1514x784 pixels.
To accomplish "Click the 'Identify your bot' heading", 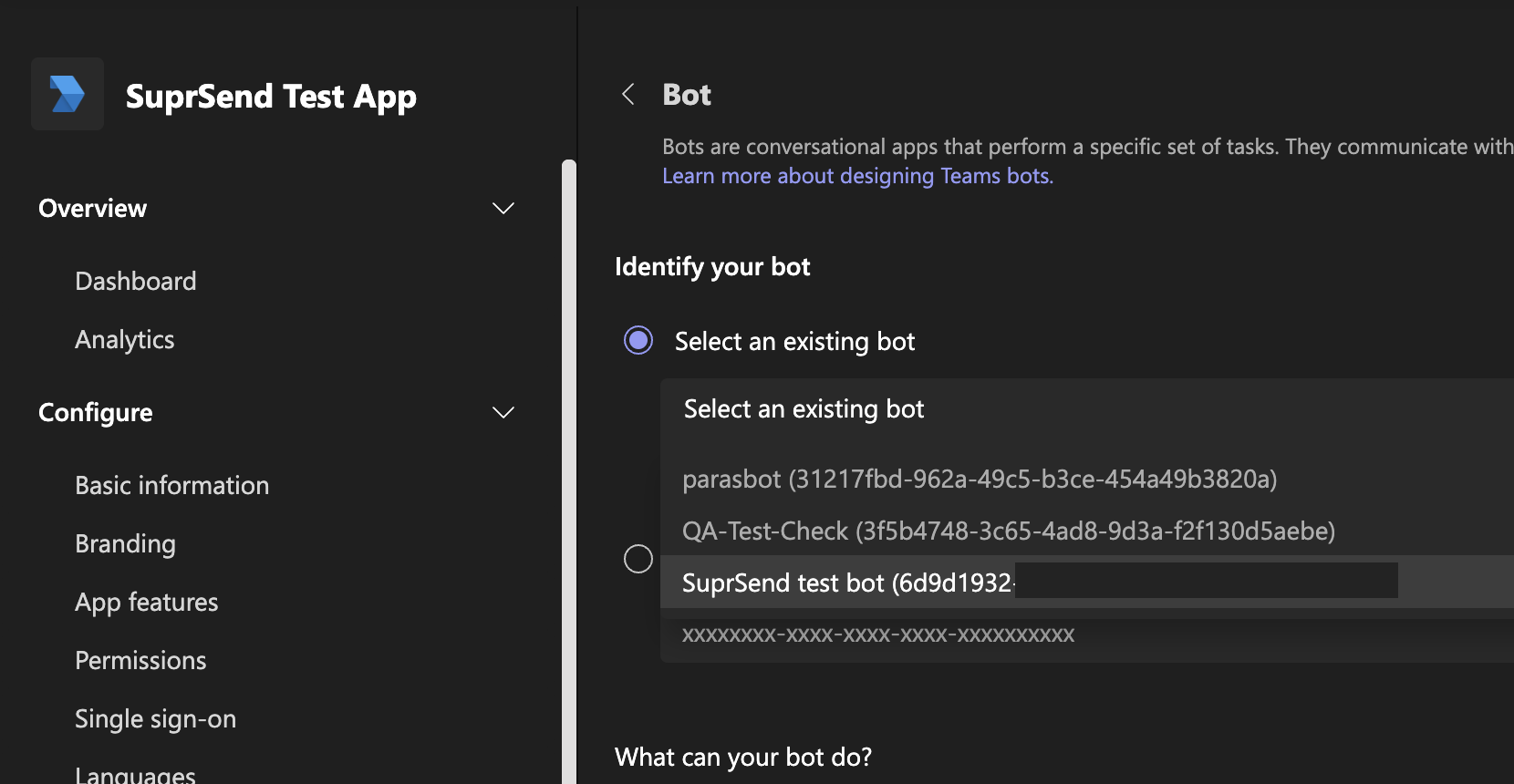I will click(712, 266).
